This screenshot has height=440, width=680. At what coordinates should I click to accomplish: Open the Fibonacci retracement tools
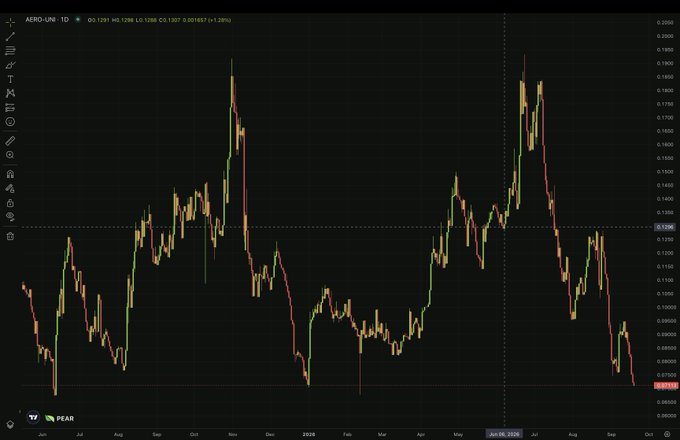10,51
